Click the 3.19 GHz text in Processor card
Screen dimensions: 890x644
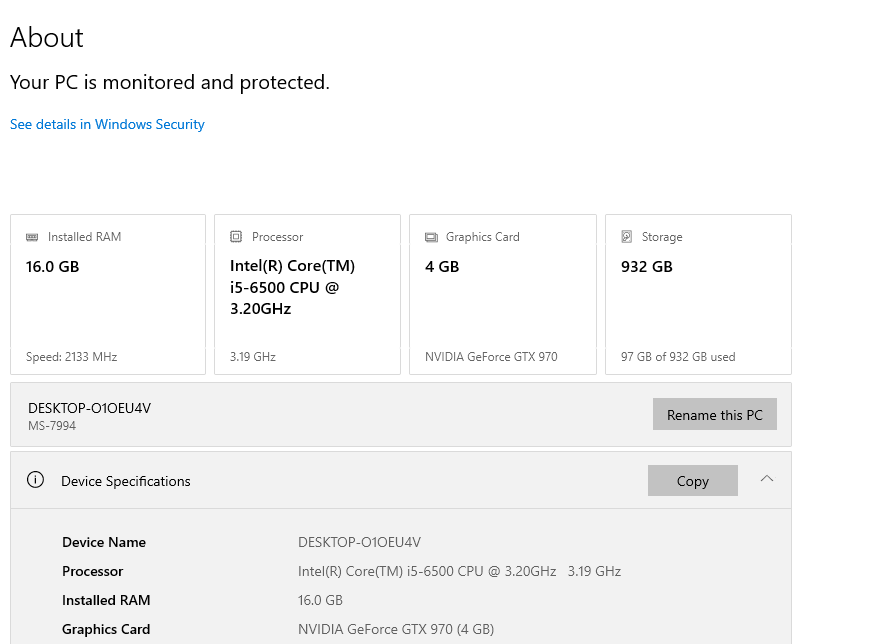tap(253, 357)
